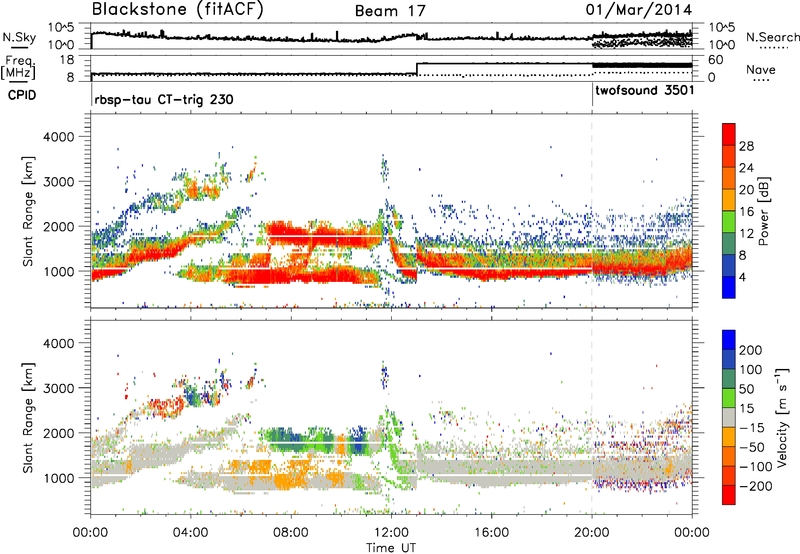The height and width of the screenshot is (554, 800).
Task: Click the '08:00' time axis label
Action: pyautogui.click(x=291, y=533)
